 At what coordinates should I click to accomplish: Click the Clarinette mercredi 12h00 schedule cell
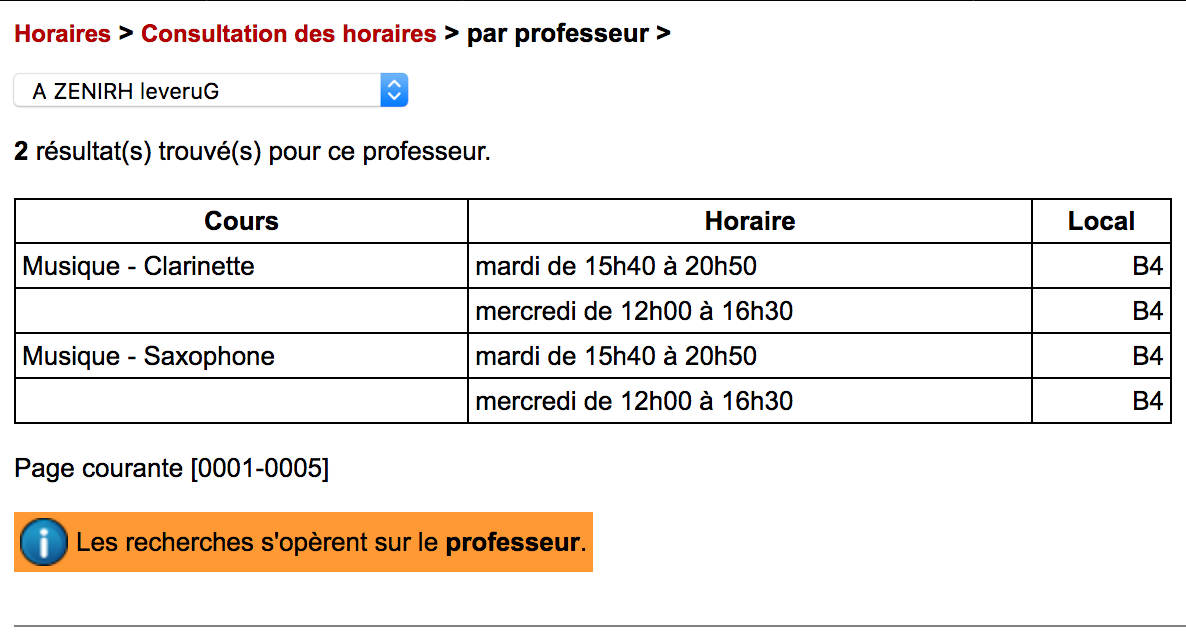tap(634, 311)
